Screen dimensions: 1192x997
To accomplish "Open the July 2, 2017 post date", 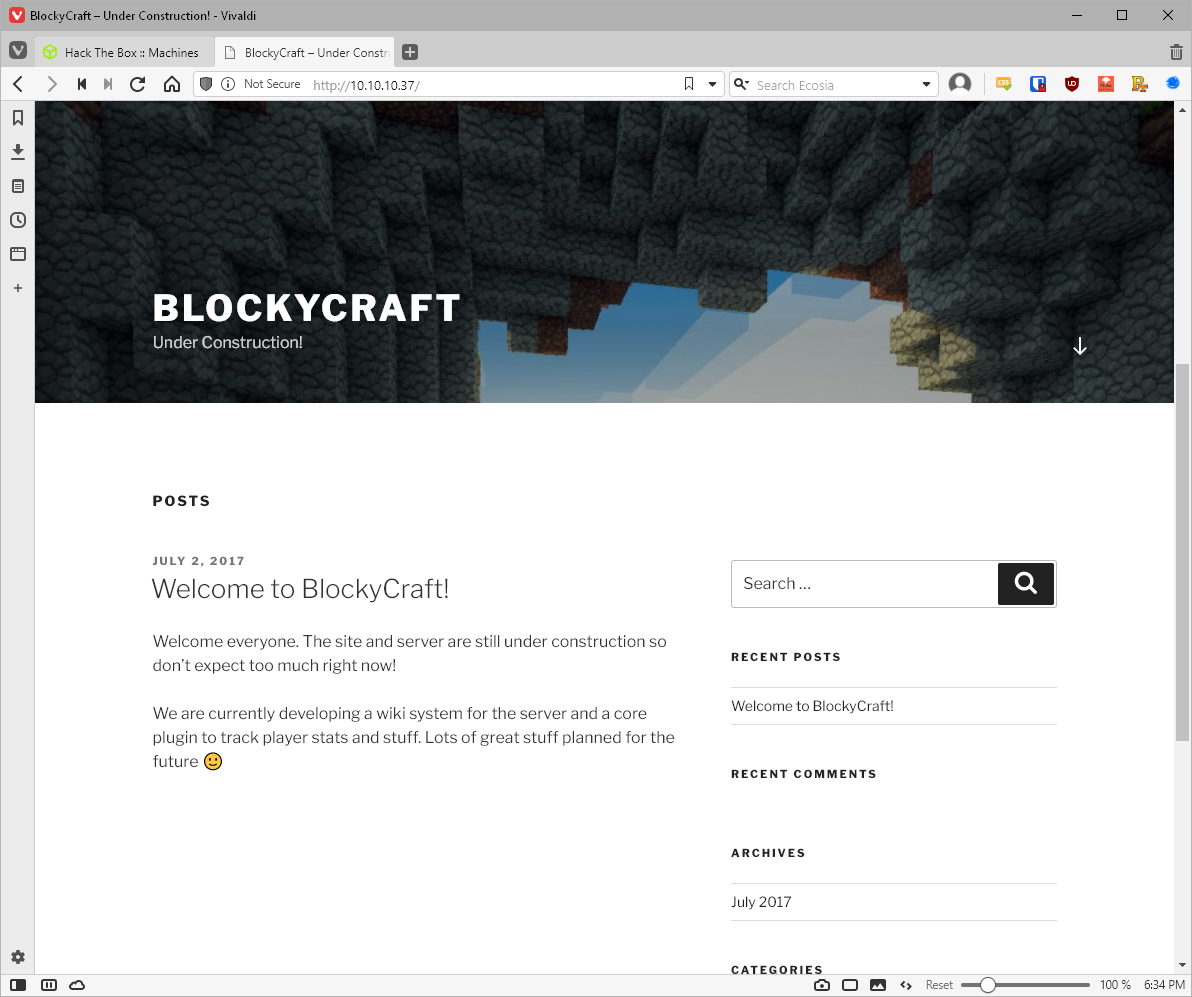I will pos(198,561).
